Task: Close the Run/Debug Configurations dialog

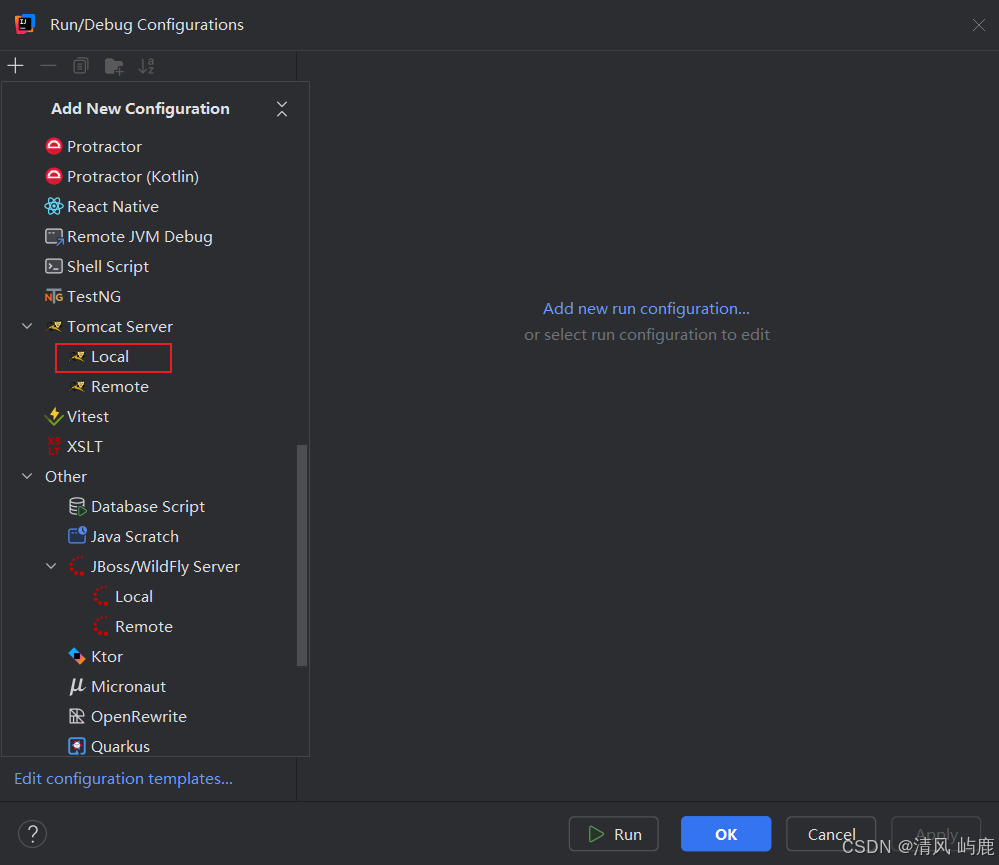Action: 979,25
